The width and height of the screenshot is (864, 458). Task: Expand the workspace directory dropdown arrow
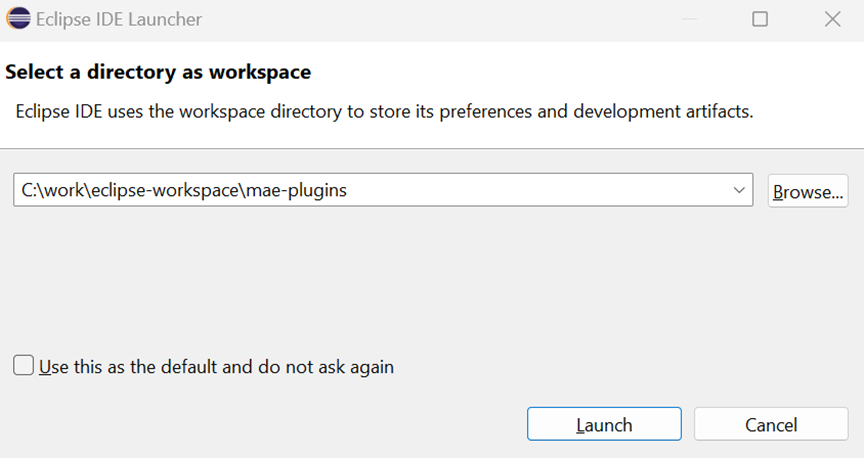tap(739, 190)
